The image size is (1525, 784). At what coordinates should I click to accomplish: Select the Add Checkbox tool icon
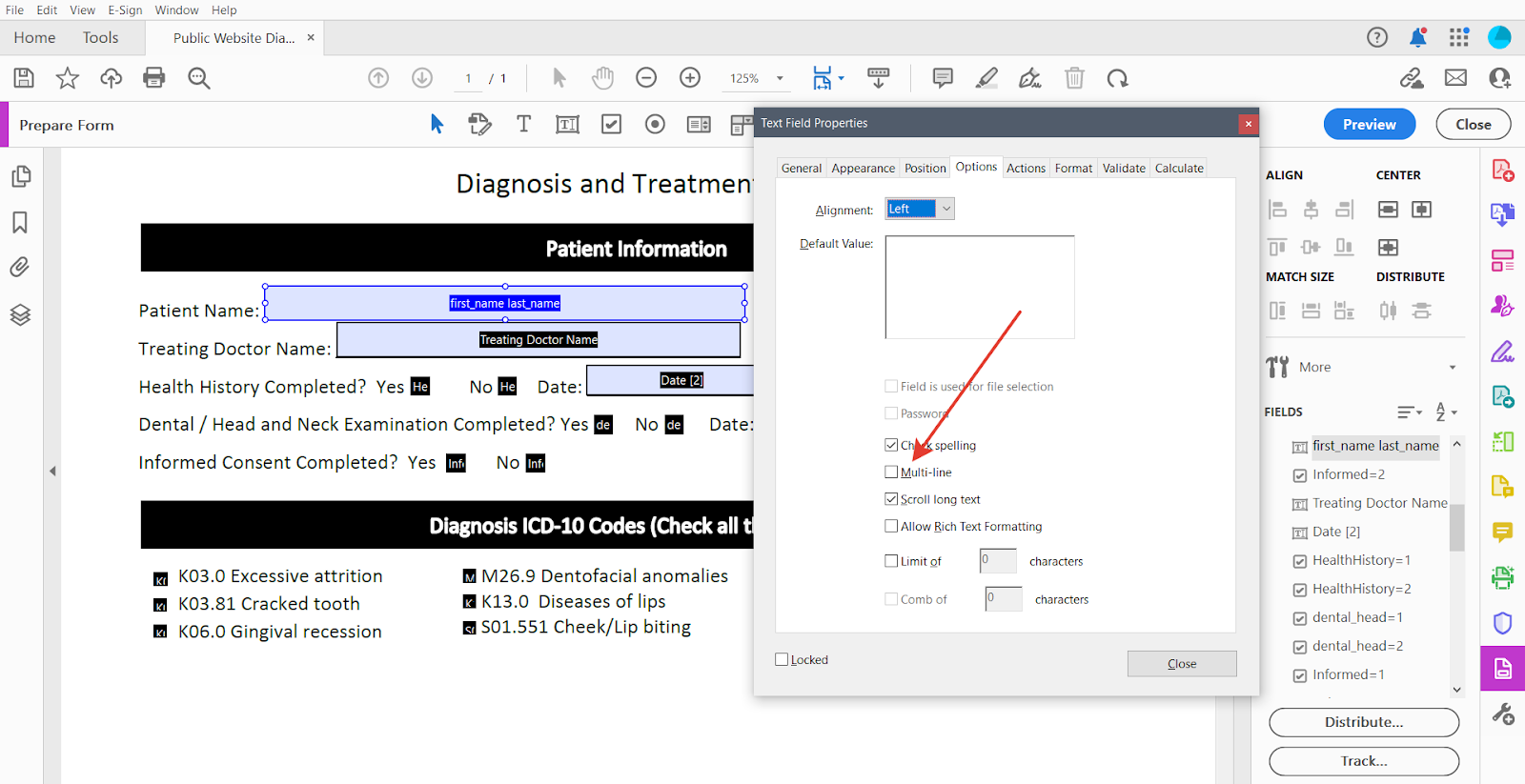coord(611,125)
